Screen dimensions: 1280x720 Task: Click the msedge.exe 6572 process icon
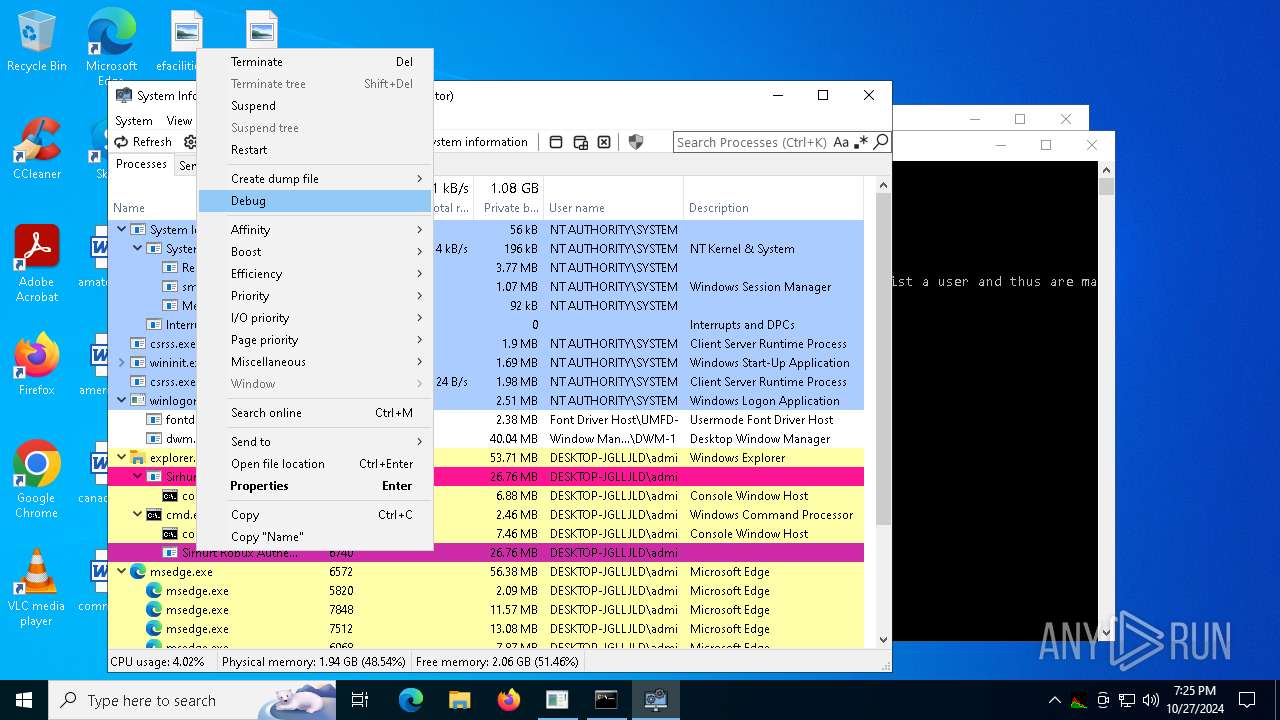[x=137, y=572]
